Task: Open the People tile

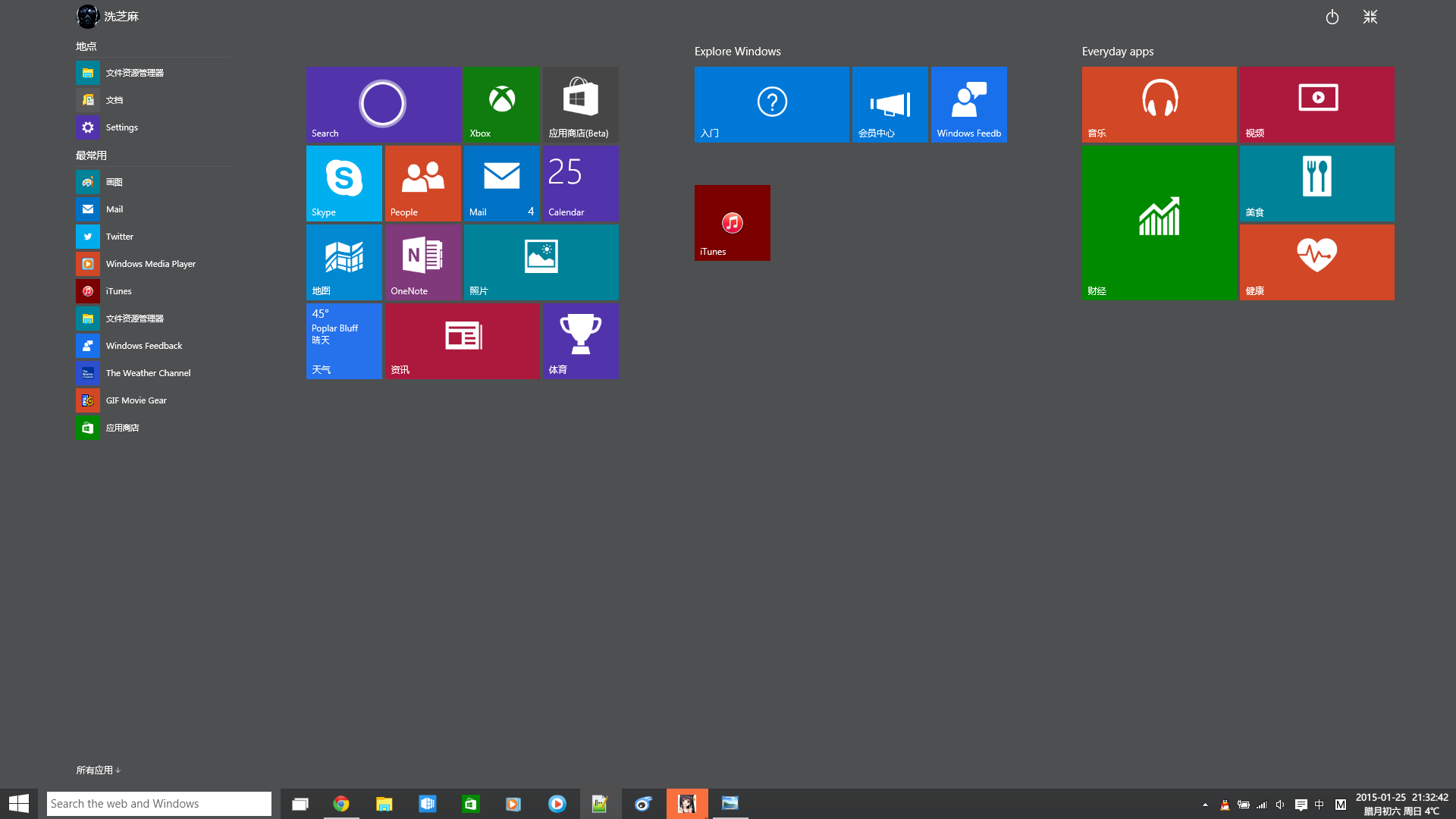Action: pyautogui.click(x=422, y=184)
